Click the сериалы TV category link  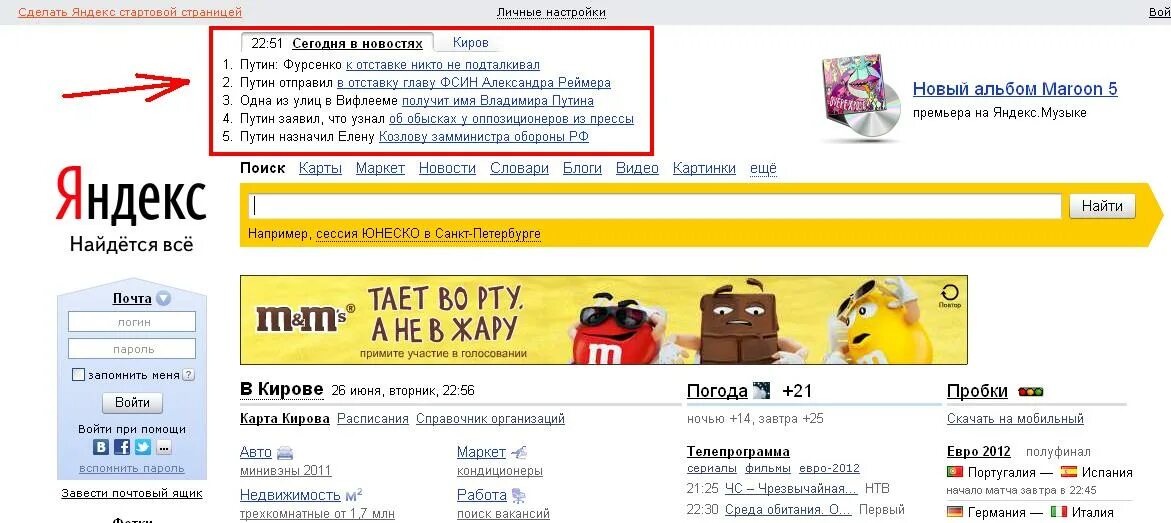pos(712,468)
